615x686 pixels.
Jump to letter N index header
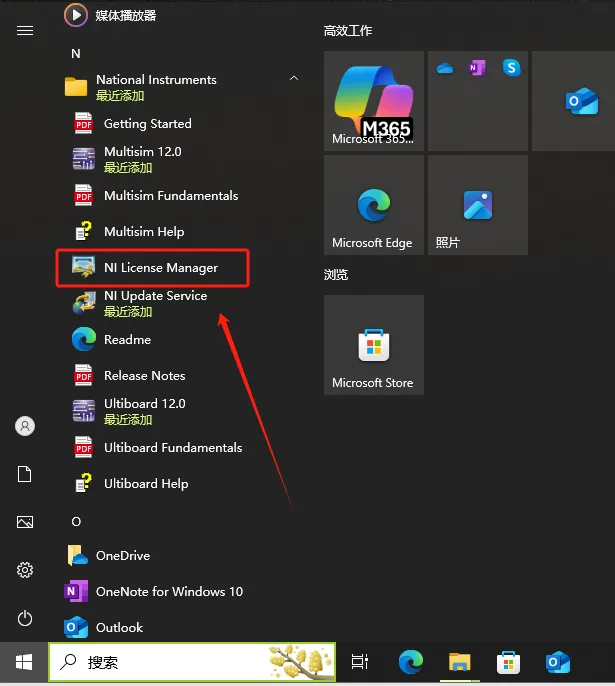point(76,53)
